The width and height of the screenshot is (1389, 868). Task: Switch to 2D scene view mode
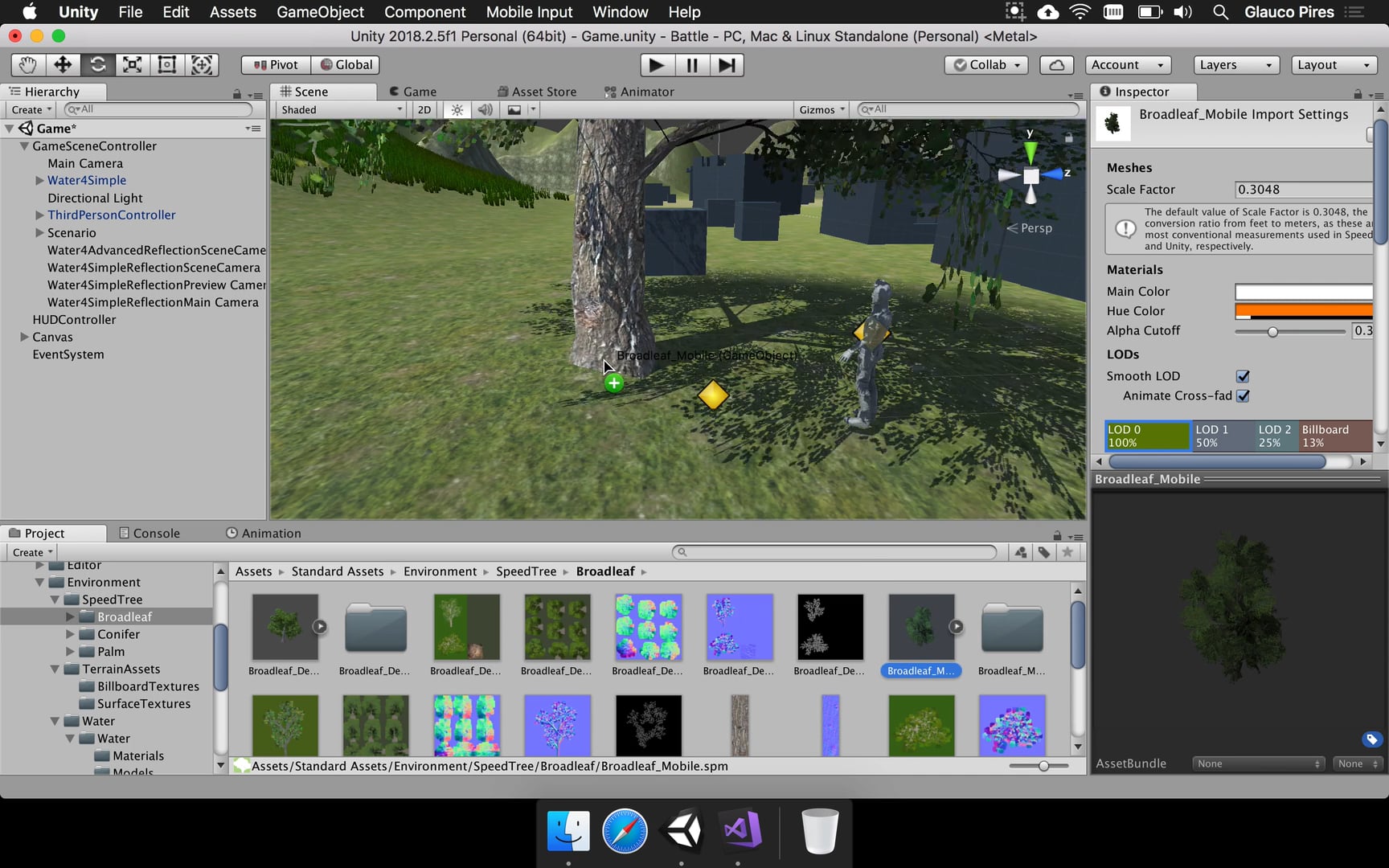(424, 109)
